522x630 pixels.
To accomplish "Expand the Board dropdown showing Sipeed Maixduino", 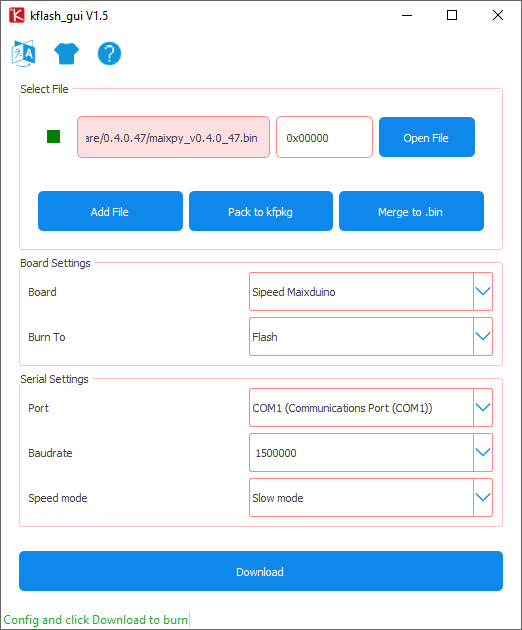I will 371,292.
